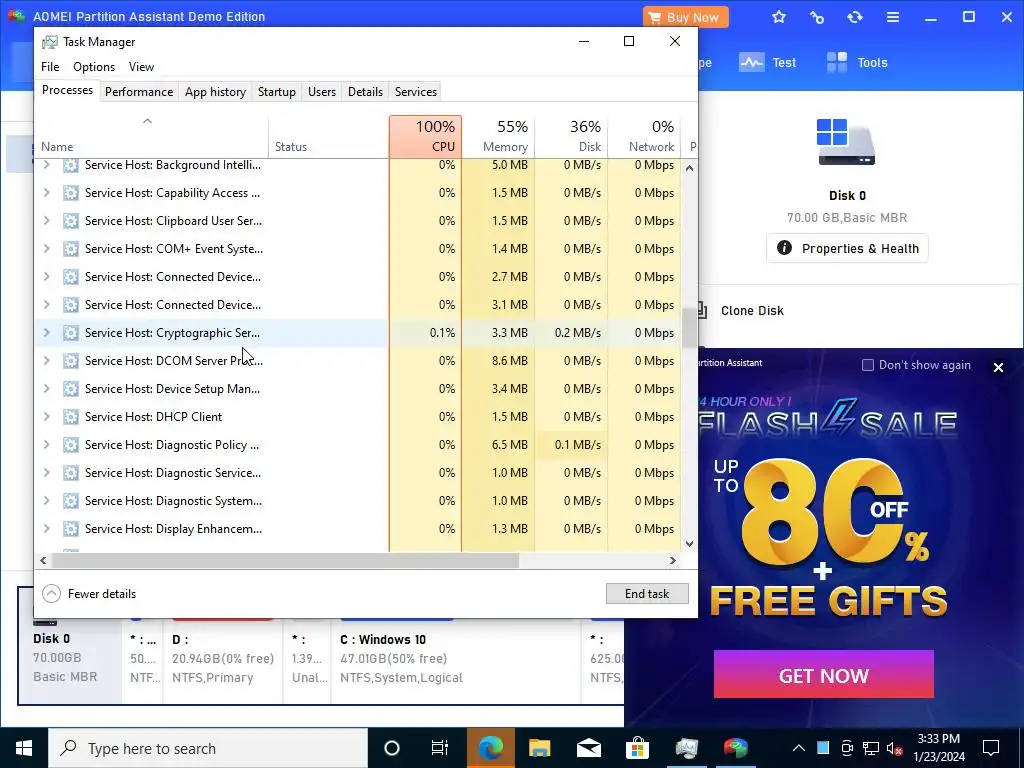Image resolution: width=1024 pixels, height=768 pixels.
Task: Sort processes by CPU column
Action: click(x=425, y=136)
